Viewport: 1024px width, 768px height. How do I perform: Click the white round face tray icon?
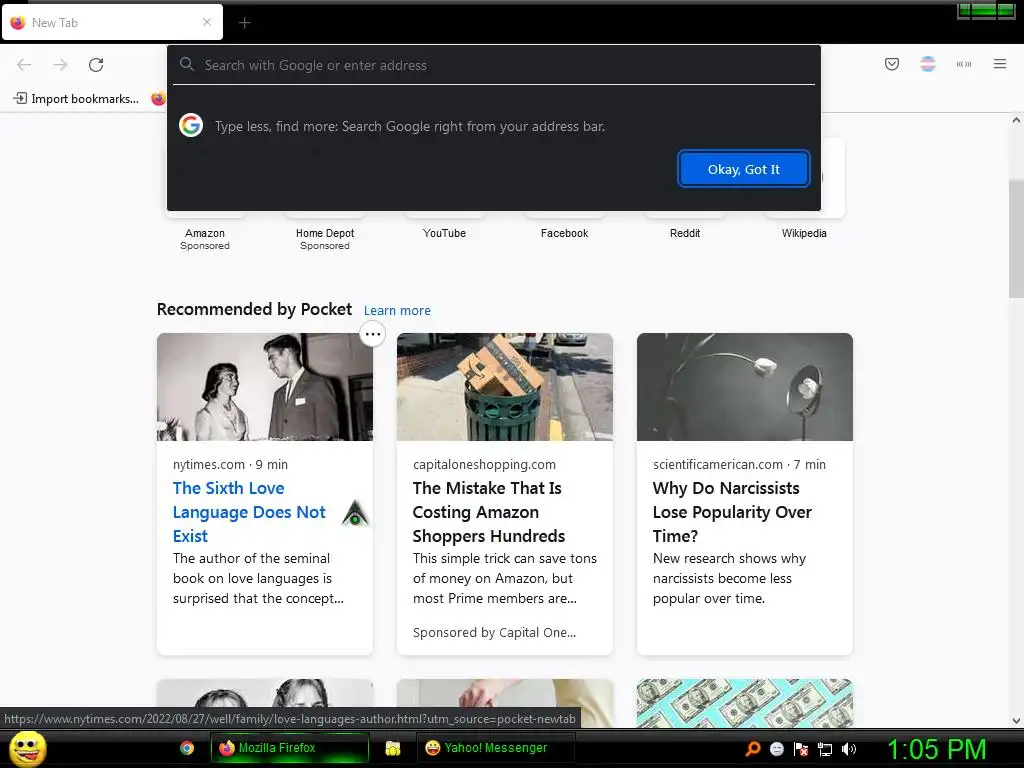pos(776,749)
